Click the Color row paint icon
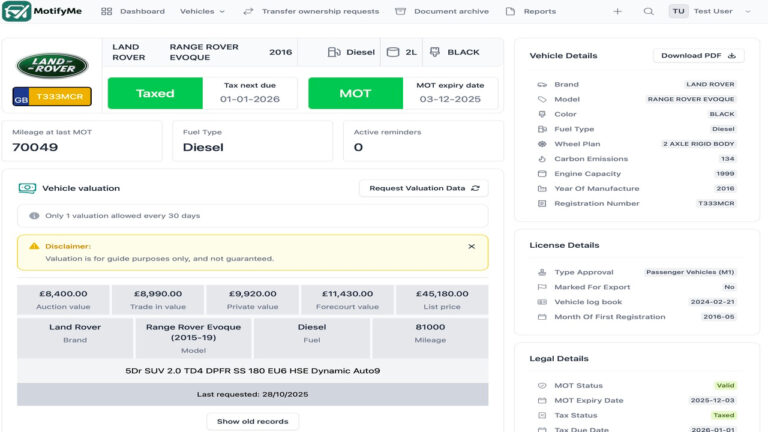Image resolution: width=768 pixels, height=432 pixels. 542,114
